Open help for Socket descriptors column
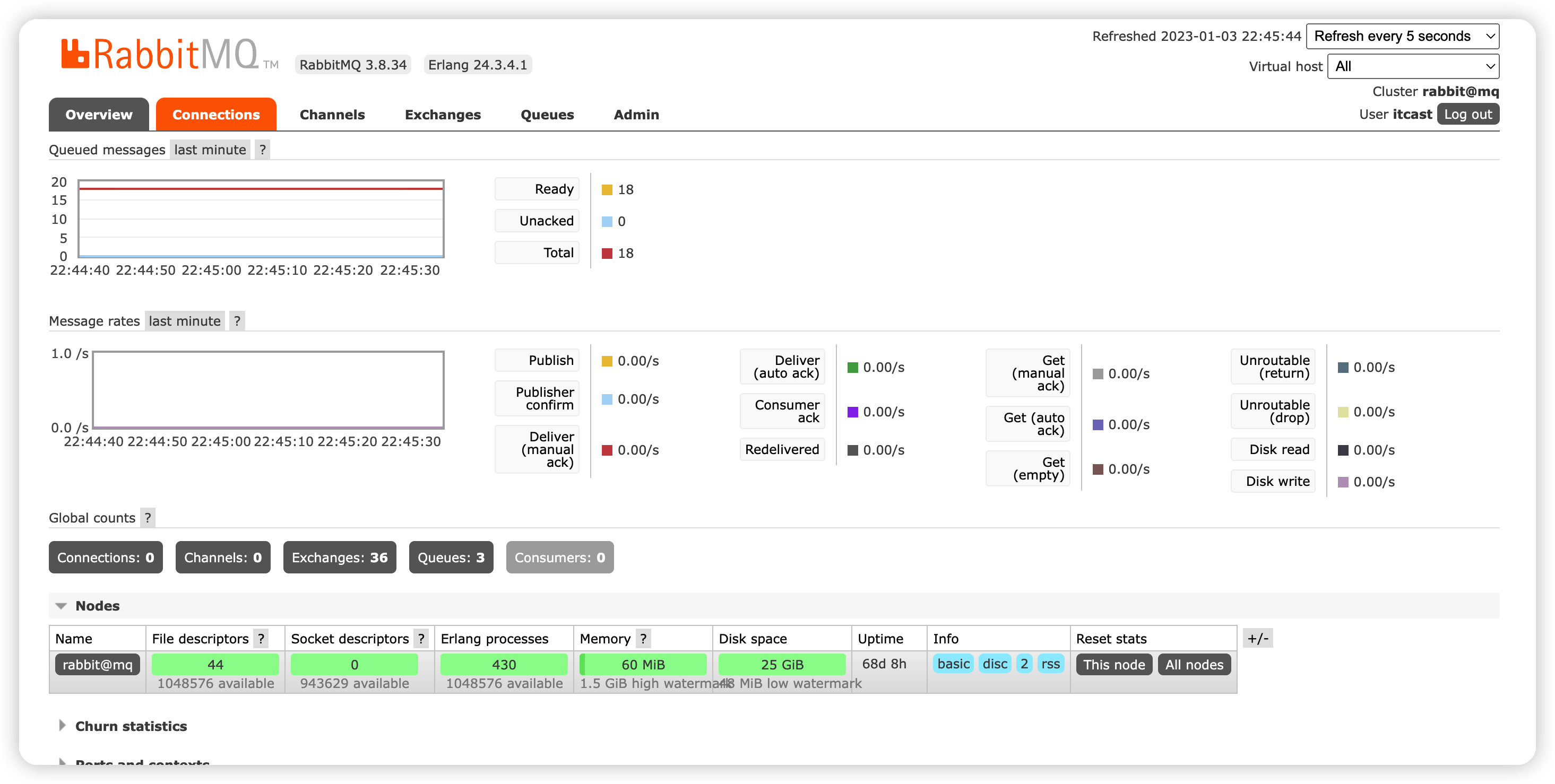Viewport: 1555px width, 784px height. click(x=421, y=639)
